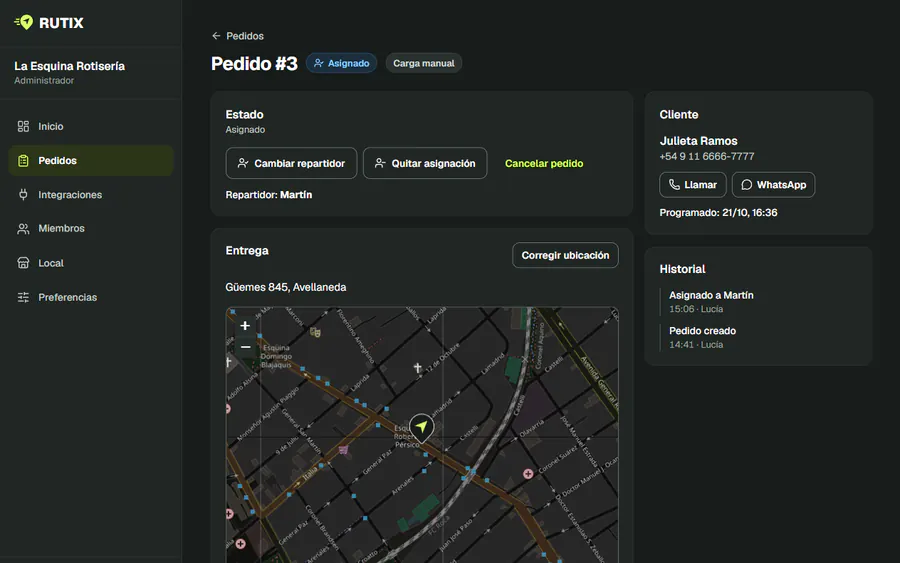Open WhatsApp chat with client
The width and height of the screenshot is (900, 563).
[774, 185]
